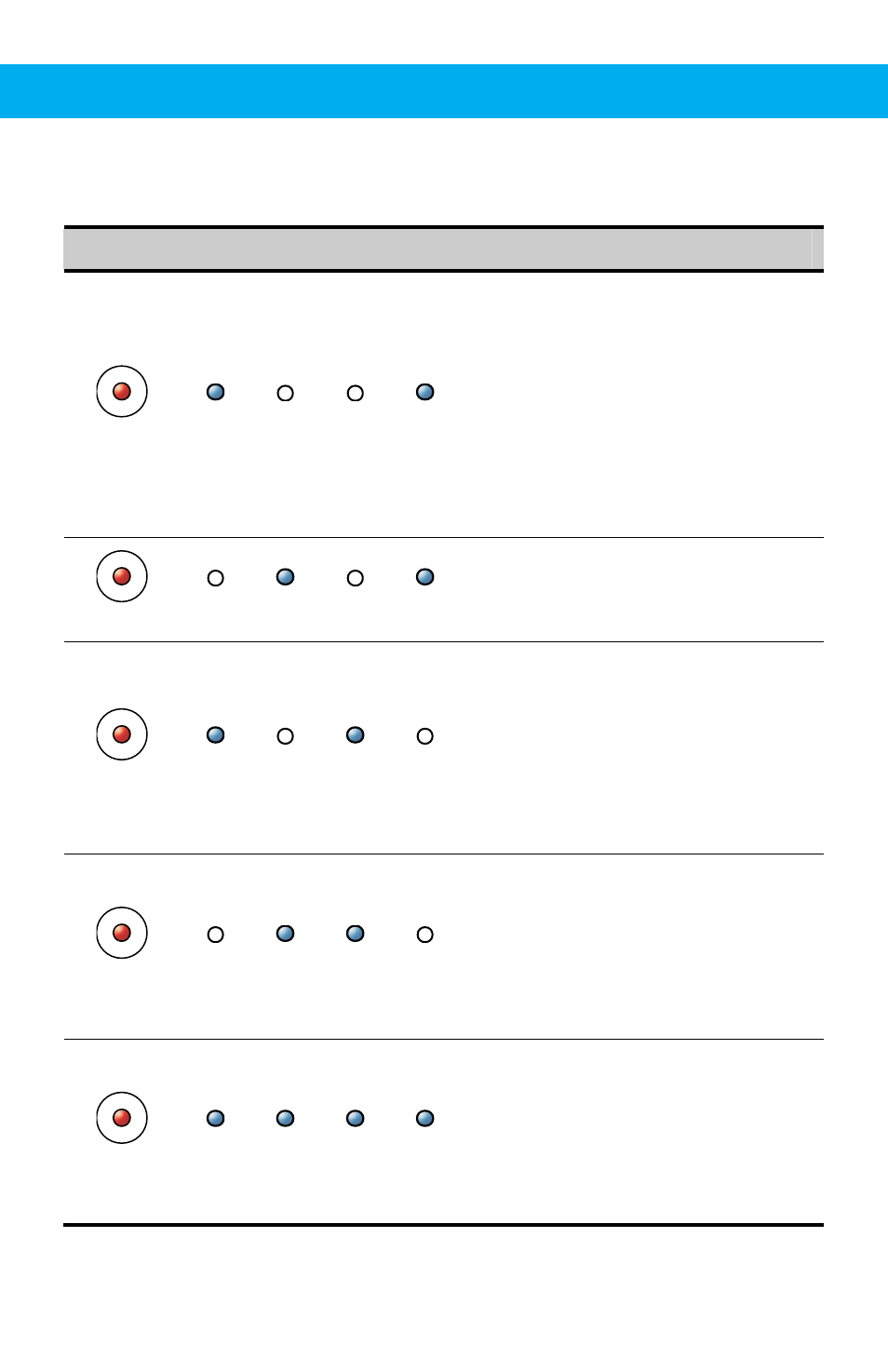The image size is (888, 1372).
Task: Click the red circled LED in second row
Action: pyautogui.click(x=122, y=576)
